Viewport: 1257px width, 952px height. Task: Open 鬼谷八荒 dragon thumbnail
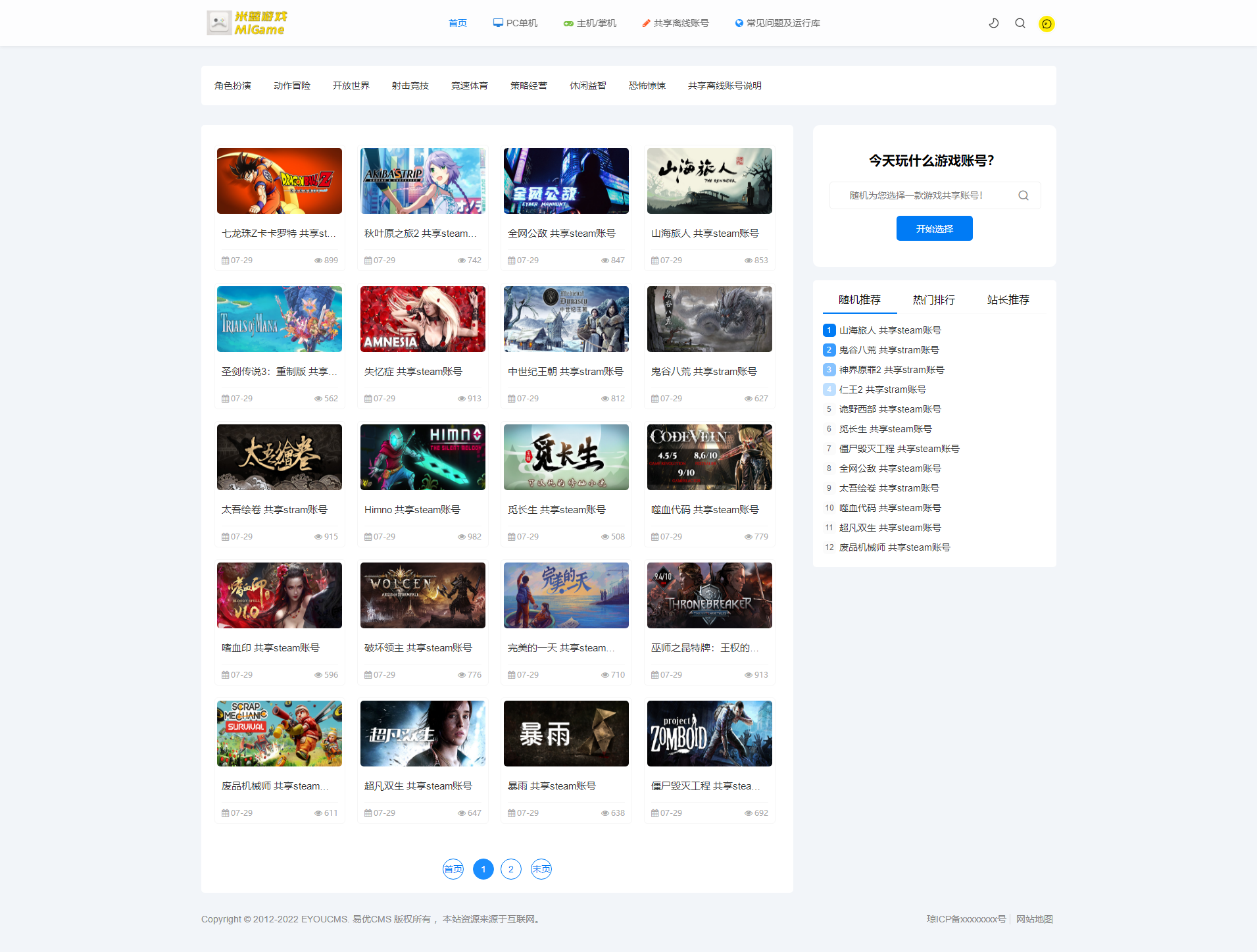[710, 319]
